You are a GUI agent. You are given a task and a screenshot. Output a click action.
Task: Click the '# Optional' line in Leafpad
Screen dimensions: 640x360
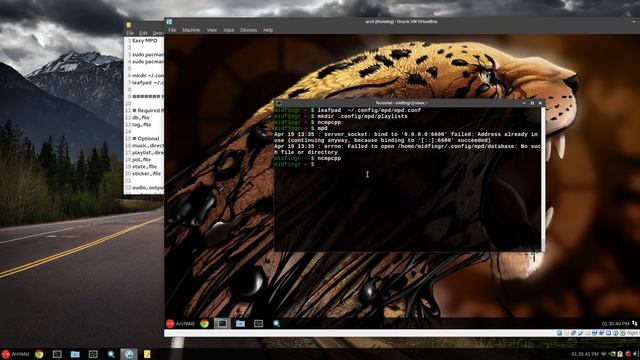[x=146, y=139]
